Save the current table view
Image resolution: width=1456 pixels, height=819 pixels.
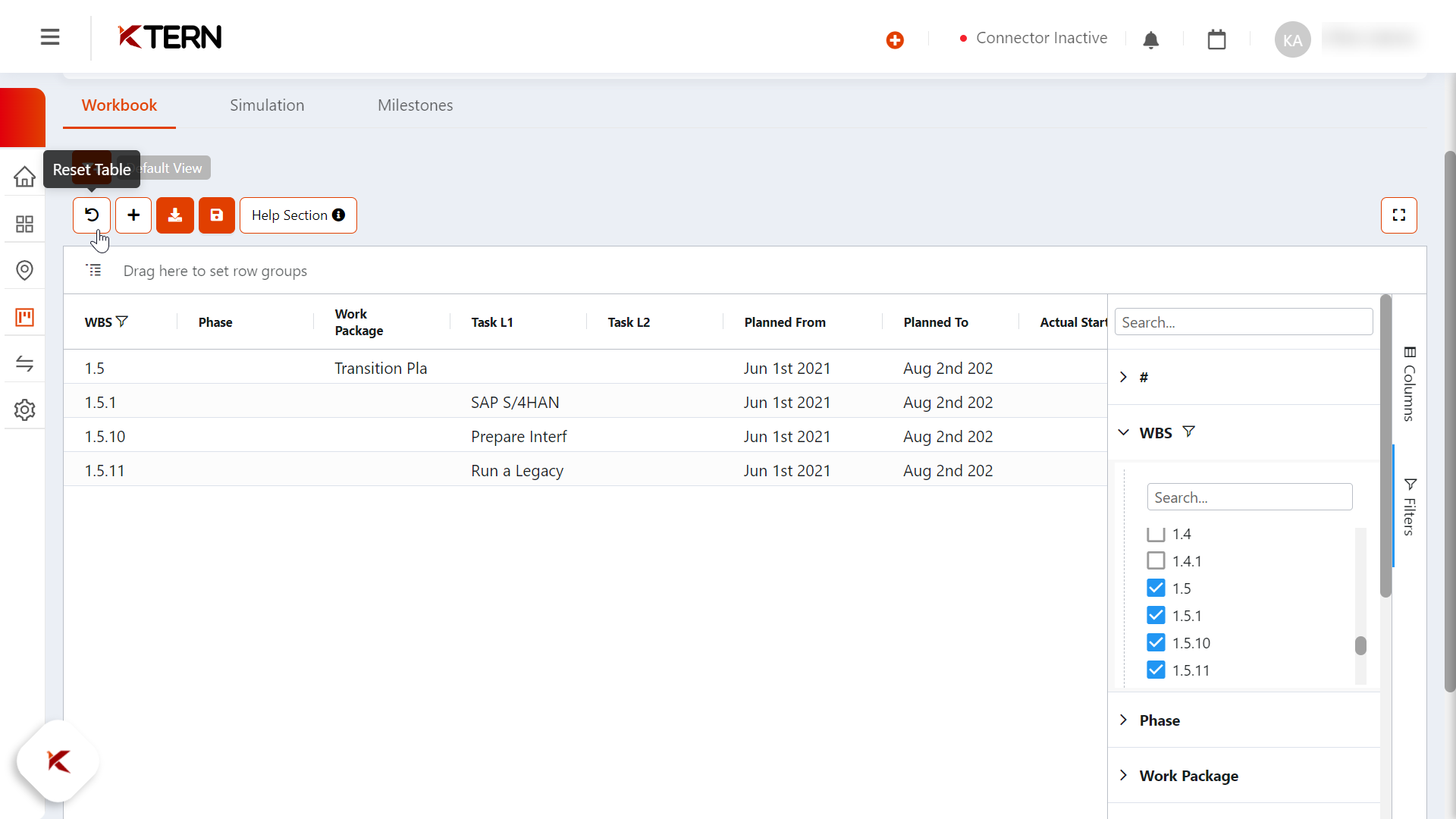(217, 215)
